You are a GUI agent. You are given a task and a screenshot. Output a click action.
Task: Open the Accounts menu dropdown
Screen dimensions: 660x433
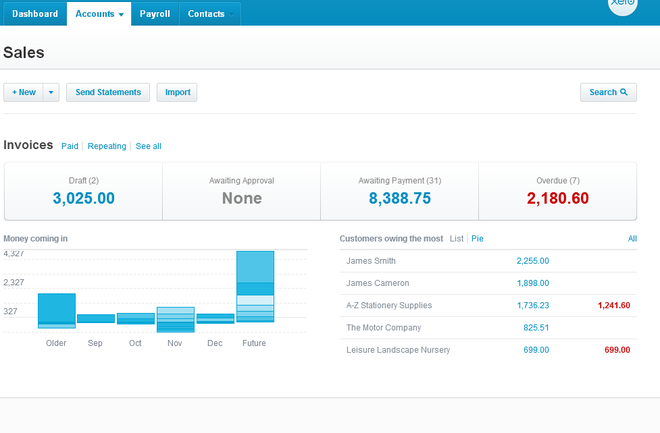(100, 15)
